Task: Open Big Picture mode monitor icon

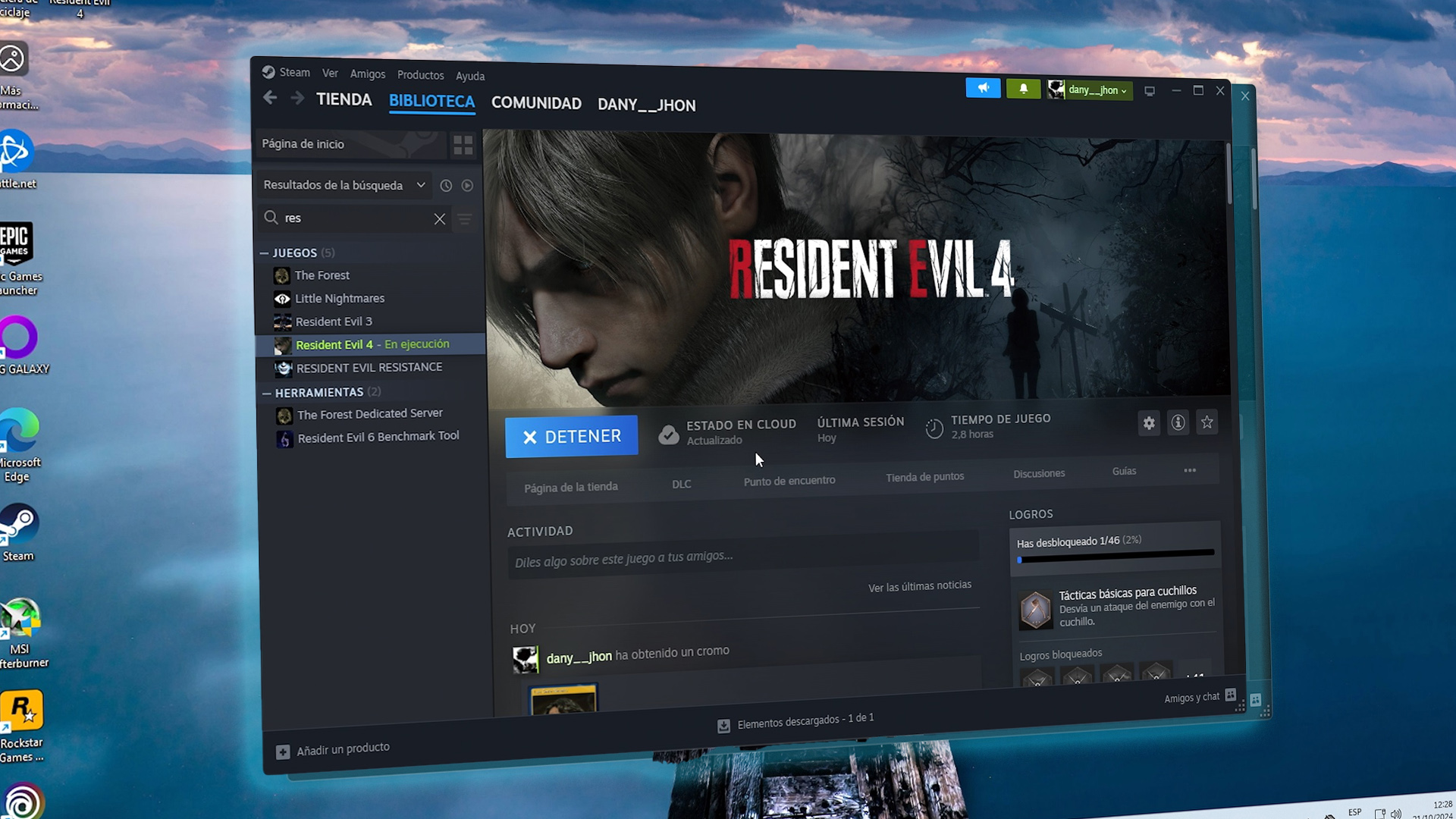Action: (x=1150, y=91)
